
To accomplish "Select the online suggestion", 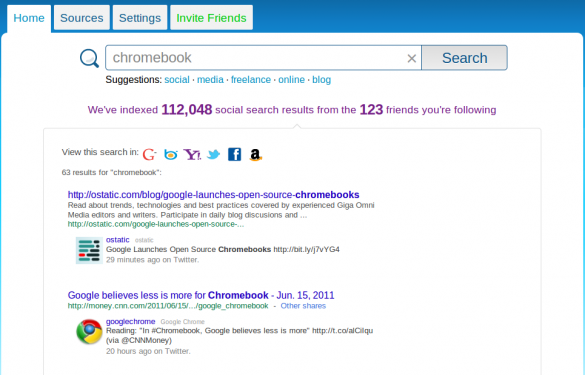I will [291, 79].
